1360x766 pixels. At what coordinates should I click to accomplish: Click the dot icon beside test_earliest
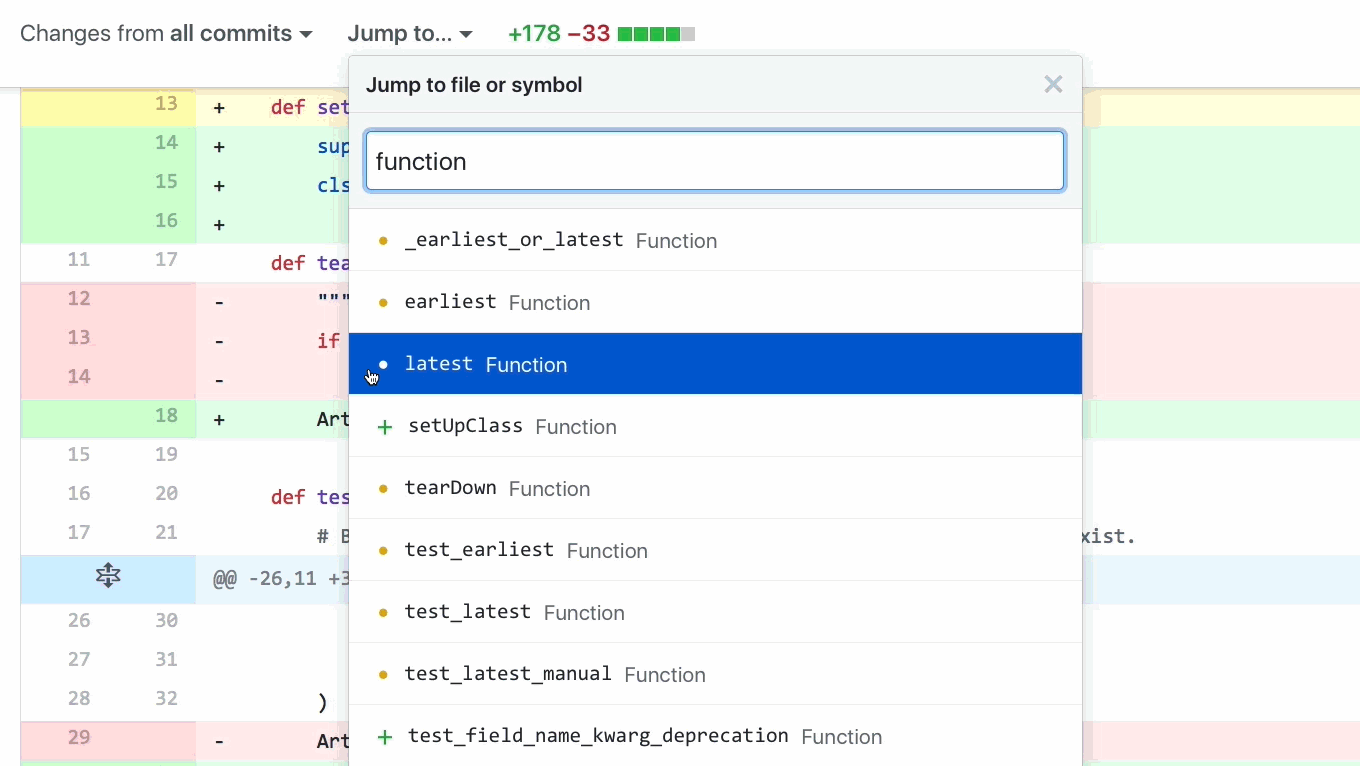pos(383,551)
